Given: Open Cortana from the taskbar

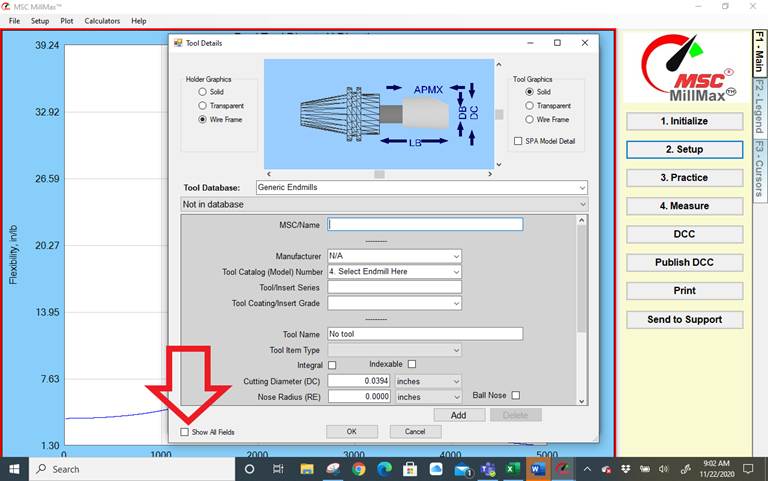Looking at the screenshot, I should pyautogui.click(x=249, y=469).
